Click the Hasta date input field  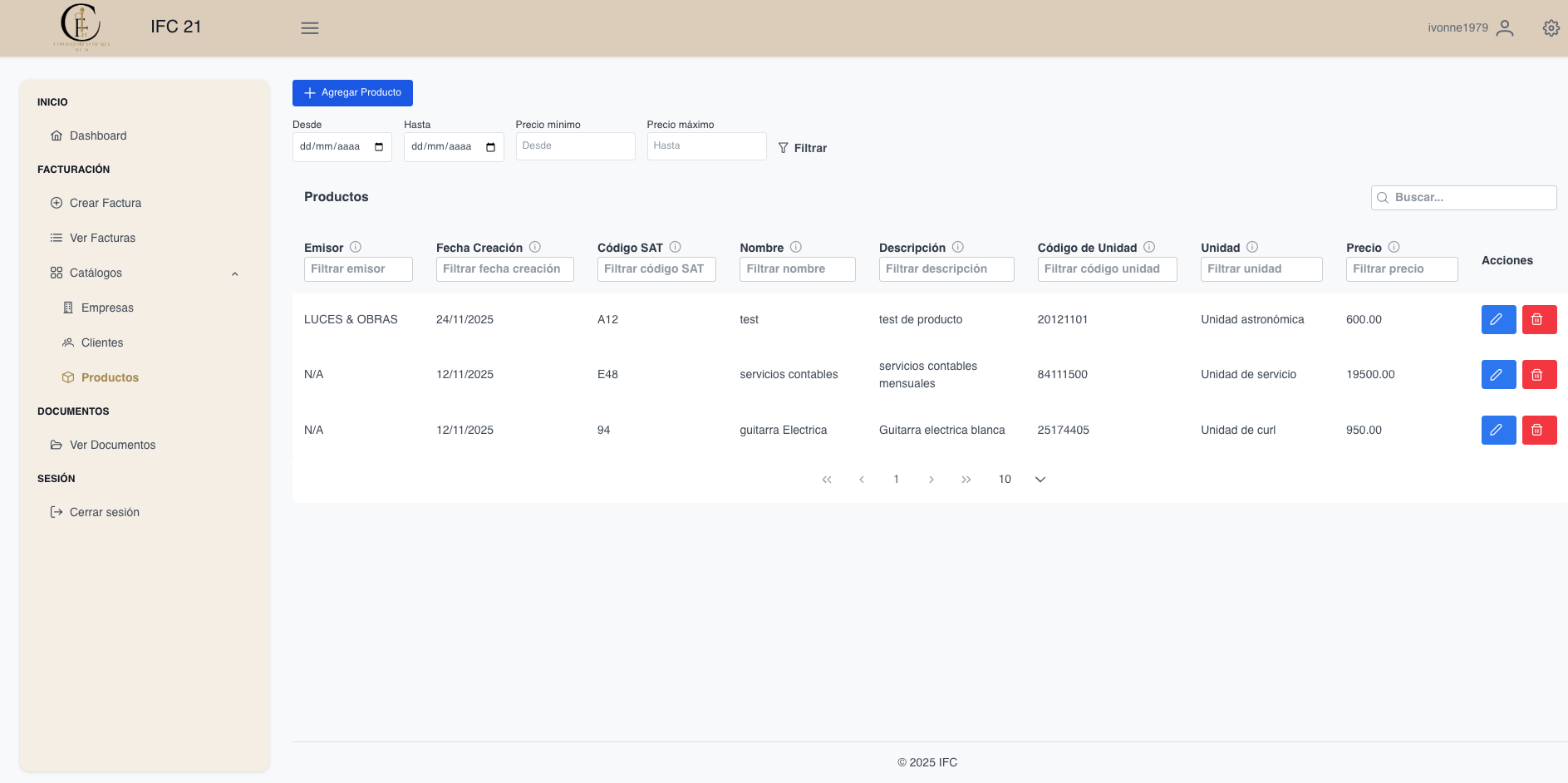pyautogui.click(x=454, y=147)
